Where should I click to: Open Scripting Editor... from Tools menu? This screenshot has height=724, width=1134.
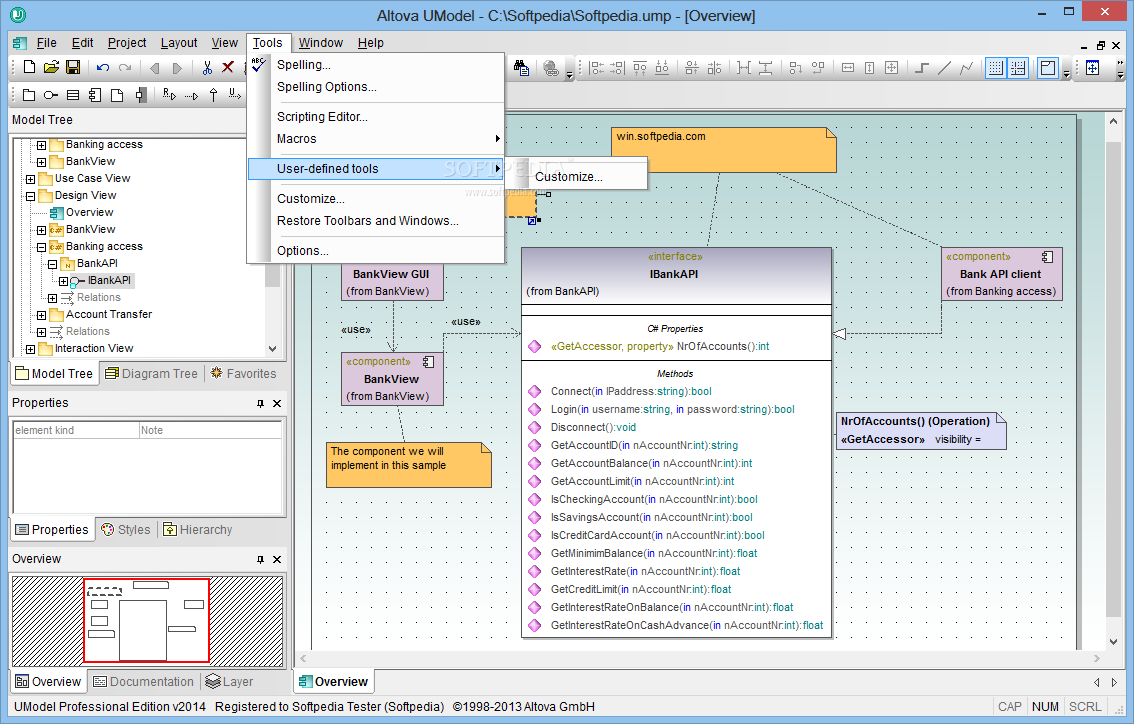coord(375,117)
